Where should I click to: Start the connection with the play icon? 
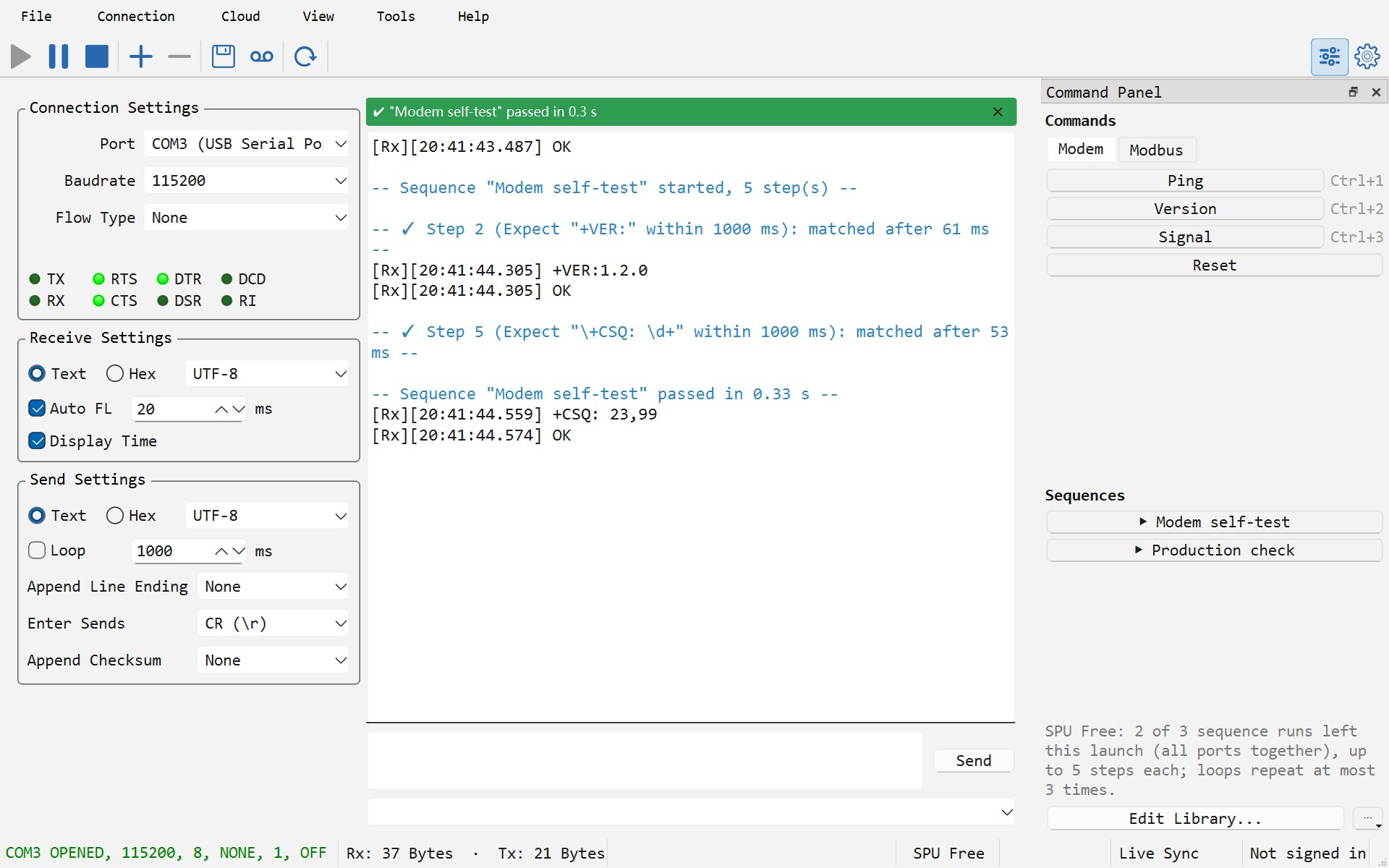coord(21,56)
